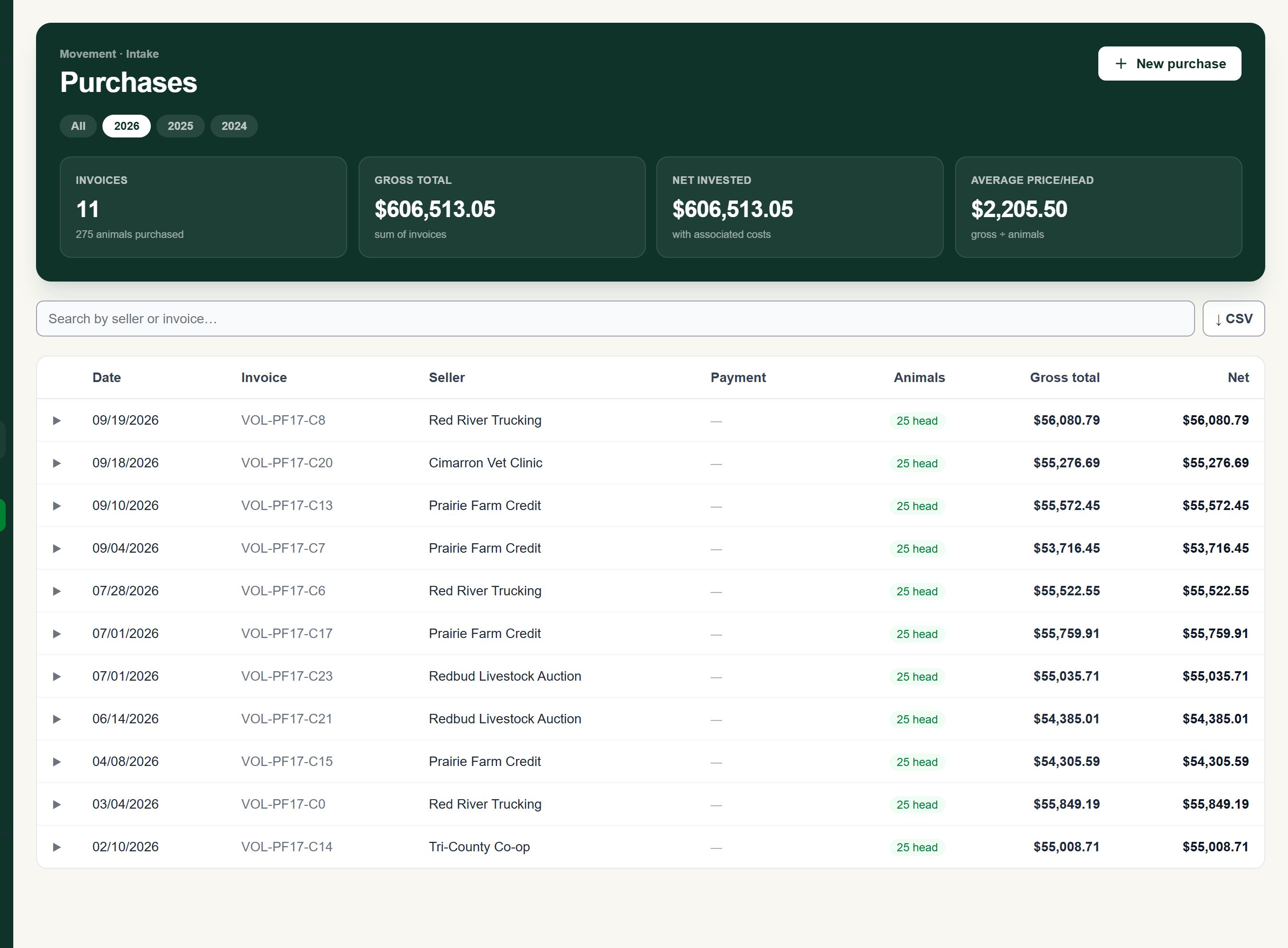Click the New purchase button
Image resolution: width=1288 pixels, height=948 pixels.
point(1169,64)
